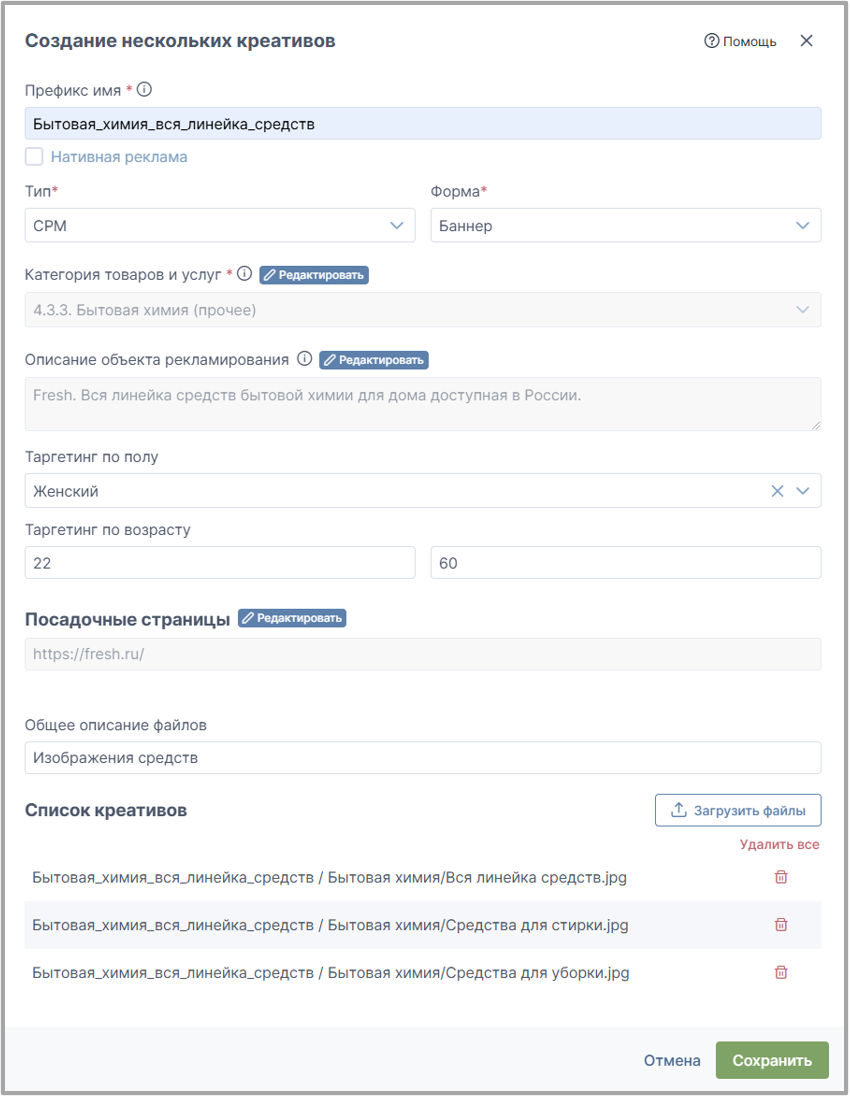Click the Загрузить файлы upload button

click(x=738, y=811)
